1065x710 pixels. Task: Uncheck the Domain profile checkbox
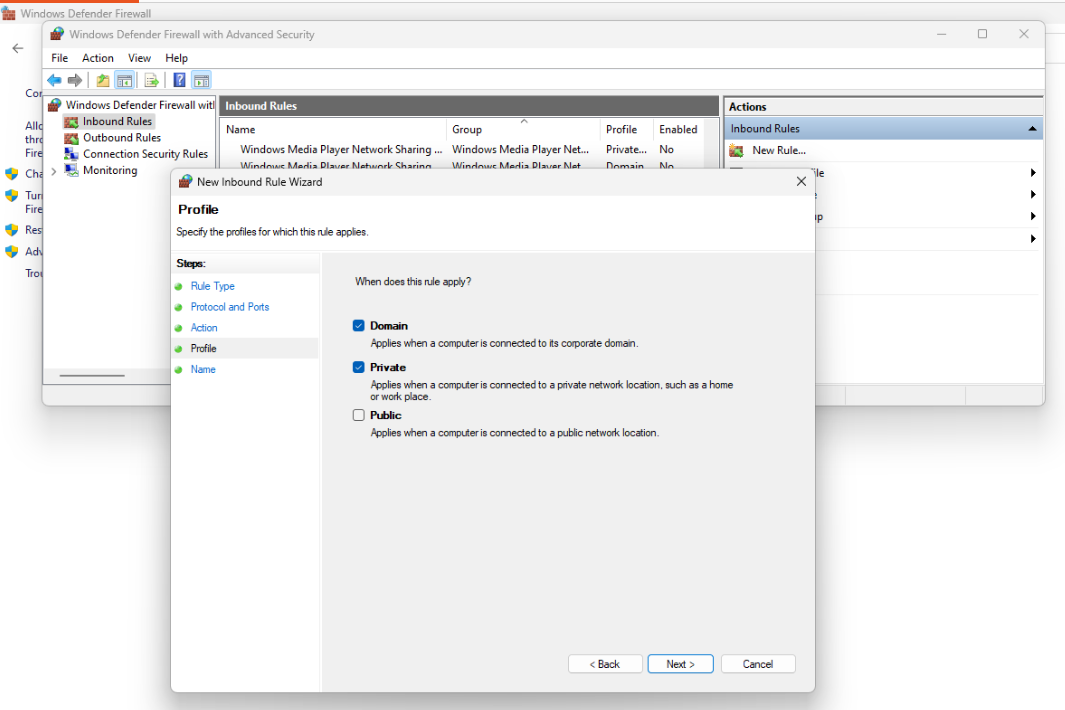(x=359, y=325)
